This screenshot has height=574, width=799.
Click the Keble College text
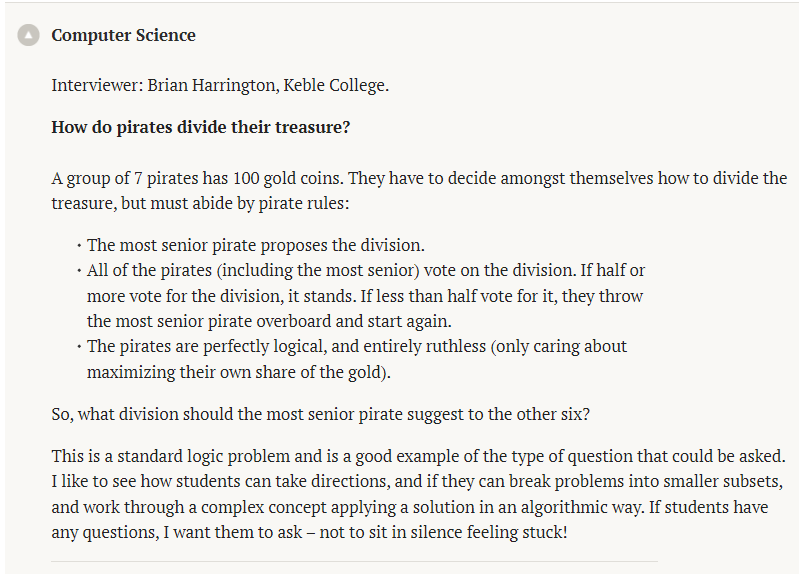pyautogui.click(x=336, y=85)
